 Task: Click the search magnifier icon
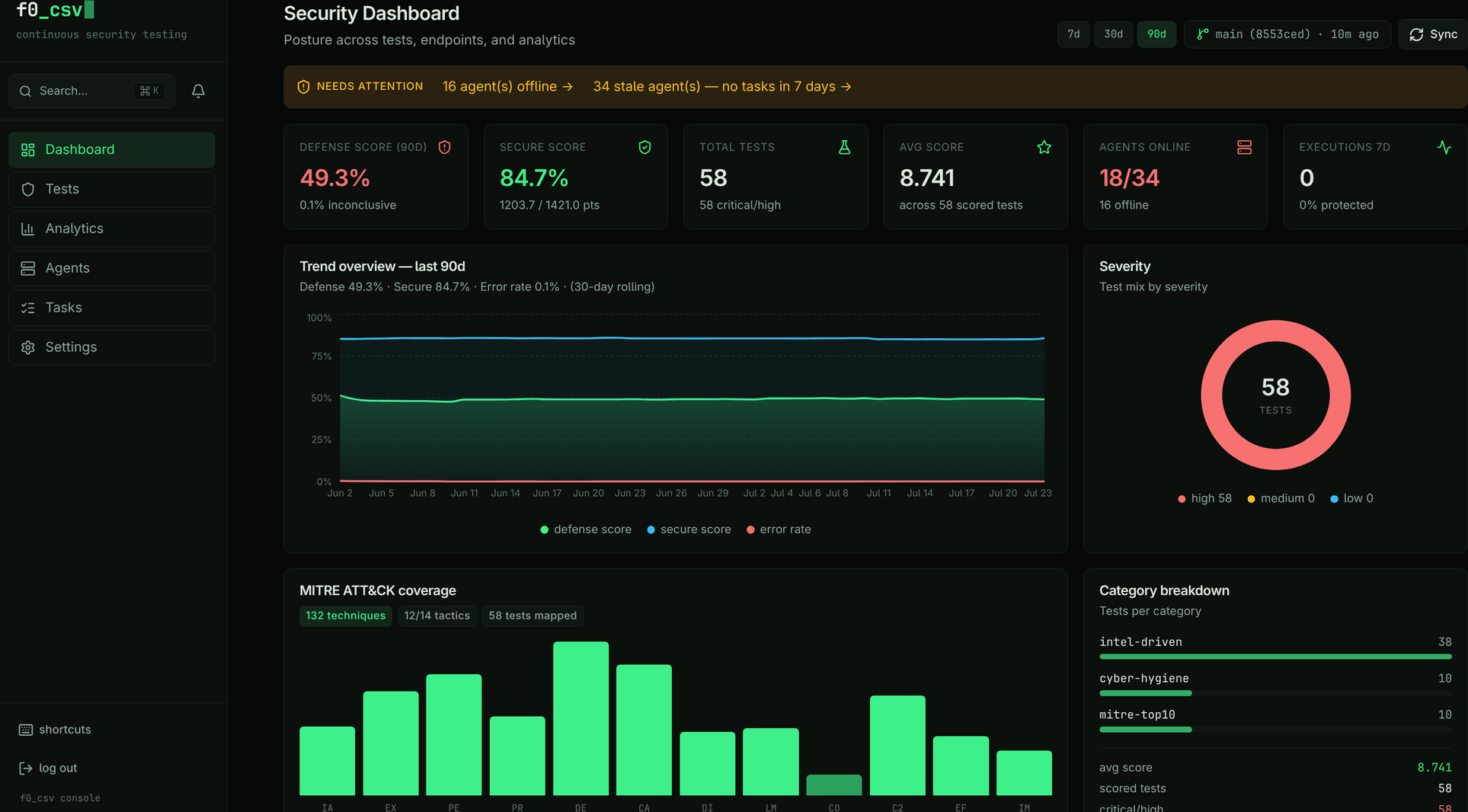pyautogui.click(x=25, y=91)
